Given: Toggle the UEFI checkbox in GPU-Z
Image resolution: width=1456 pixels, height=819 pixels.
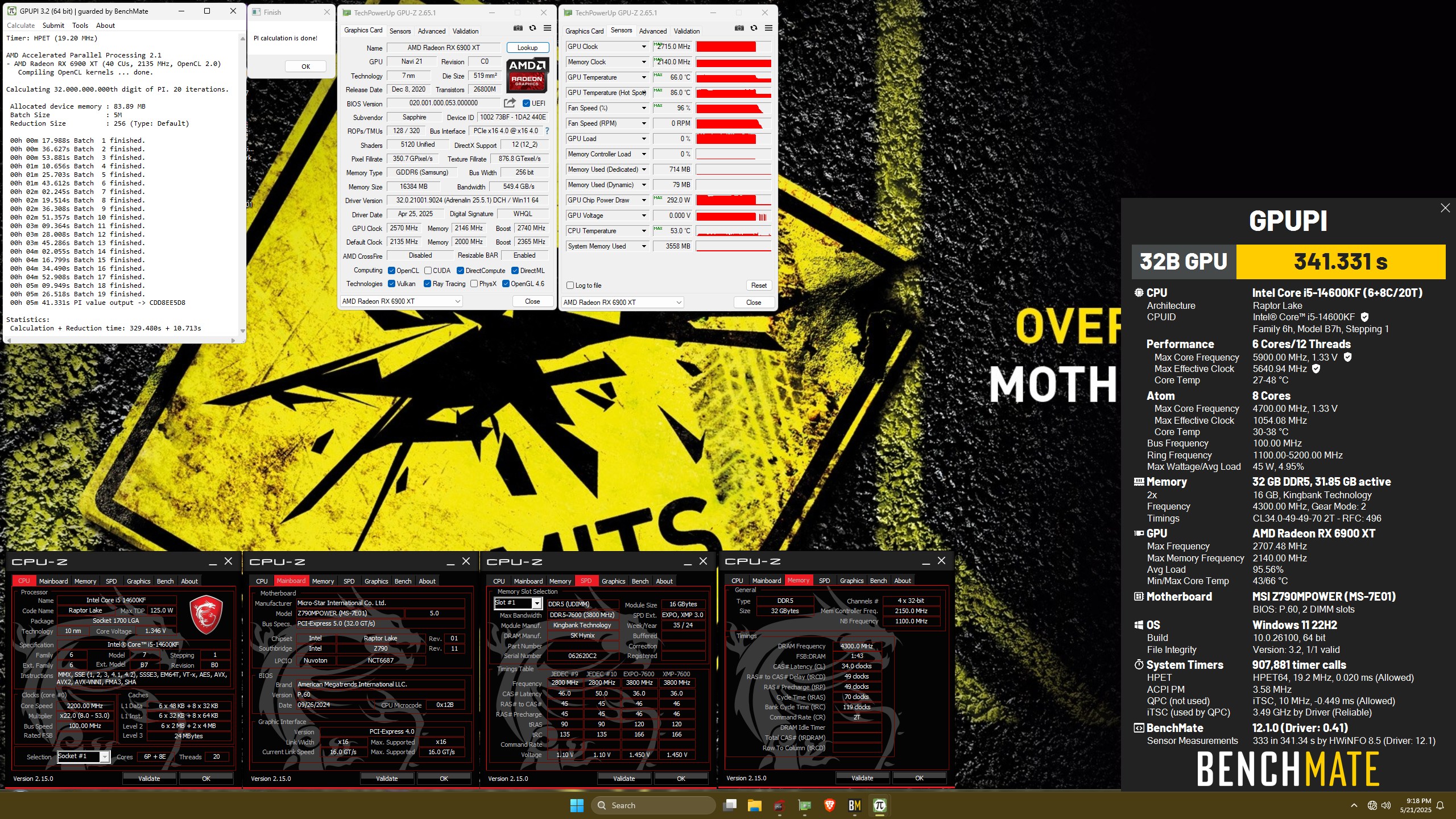Looking at the screenshot, I should pyautogui.click(x=526, y=104).
